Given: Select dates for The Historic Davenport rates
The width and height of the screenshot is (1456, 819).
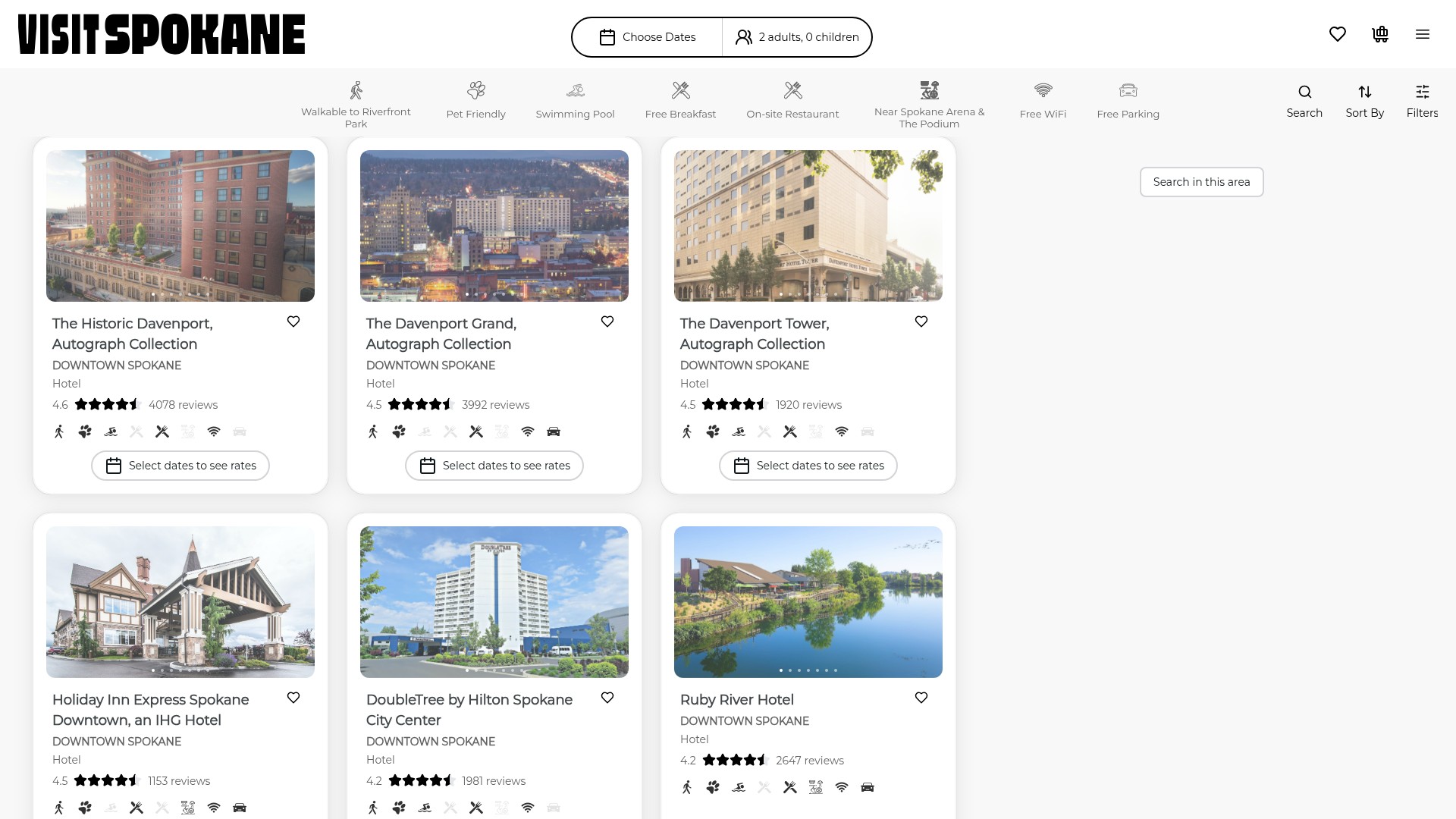Looking at the screenshot, I should (180, 466).
